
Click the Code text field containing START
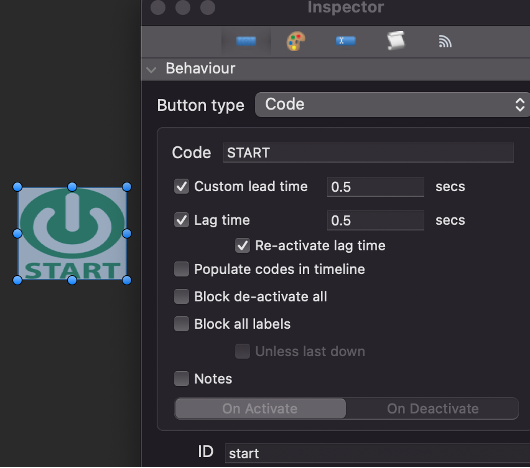pyautogui.click(x=368, y=153)
